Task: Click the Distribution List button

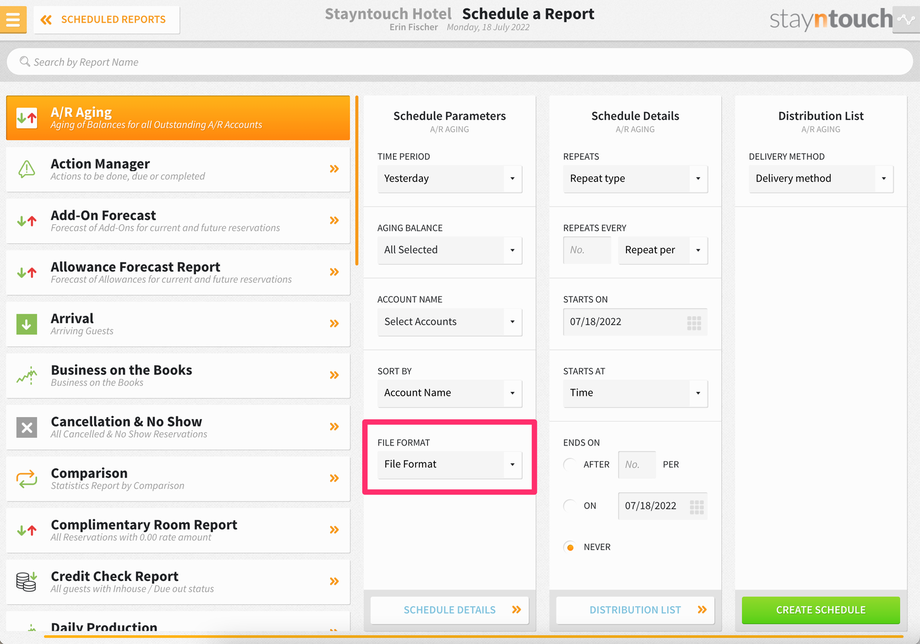Action: tap(635, 610)
